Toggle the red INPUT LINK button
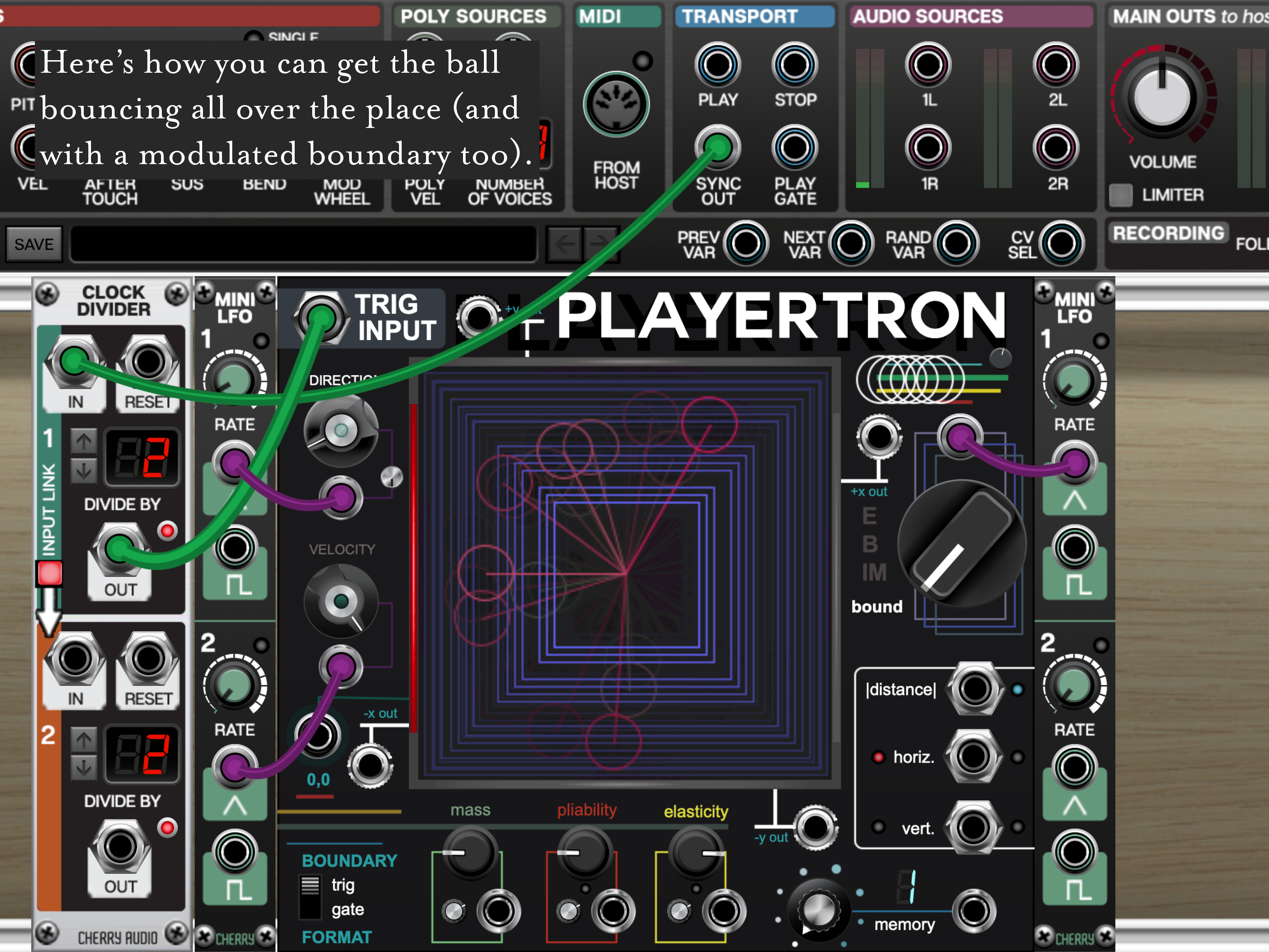This screenshot has width=1269, height=952. pyautogui.click(x=49, y=573)
